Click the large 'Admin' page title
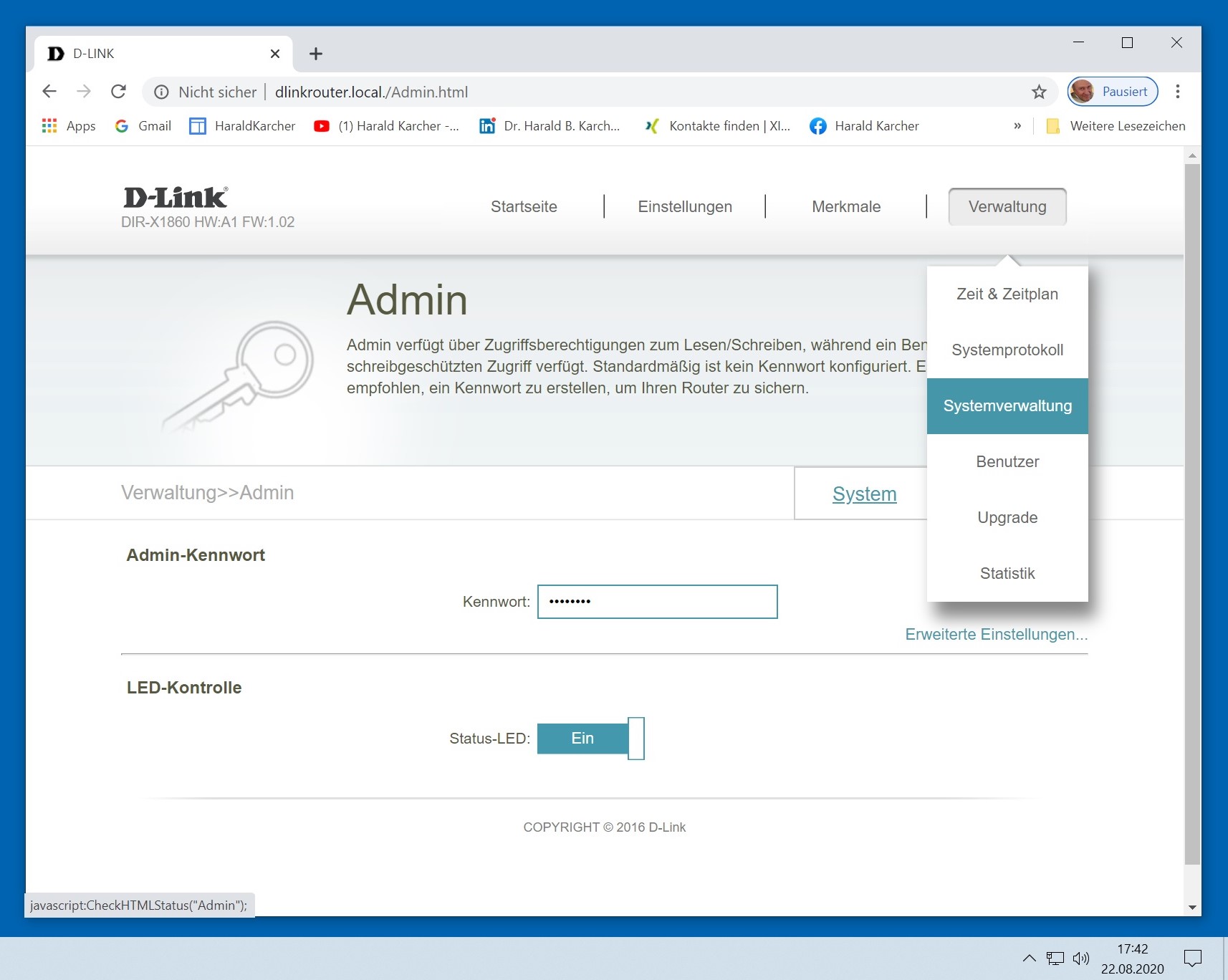This screenshot has width=1228, height=980. point(407,299)
